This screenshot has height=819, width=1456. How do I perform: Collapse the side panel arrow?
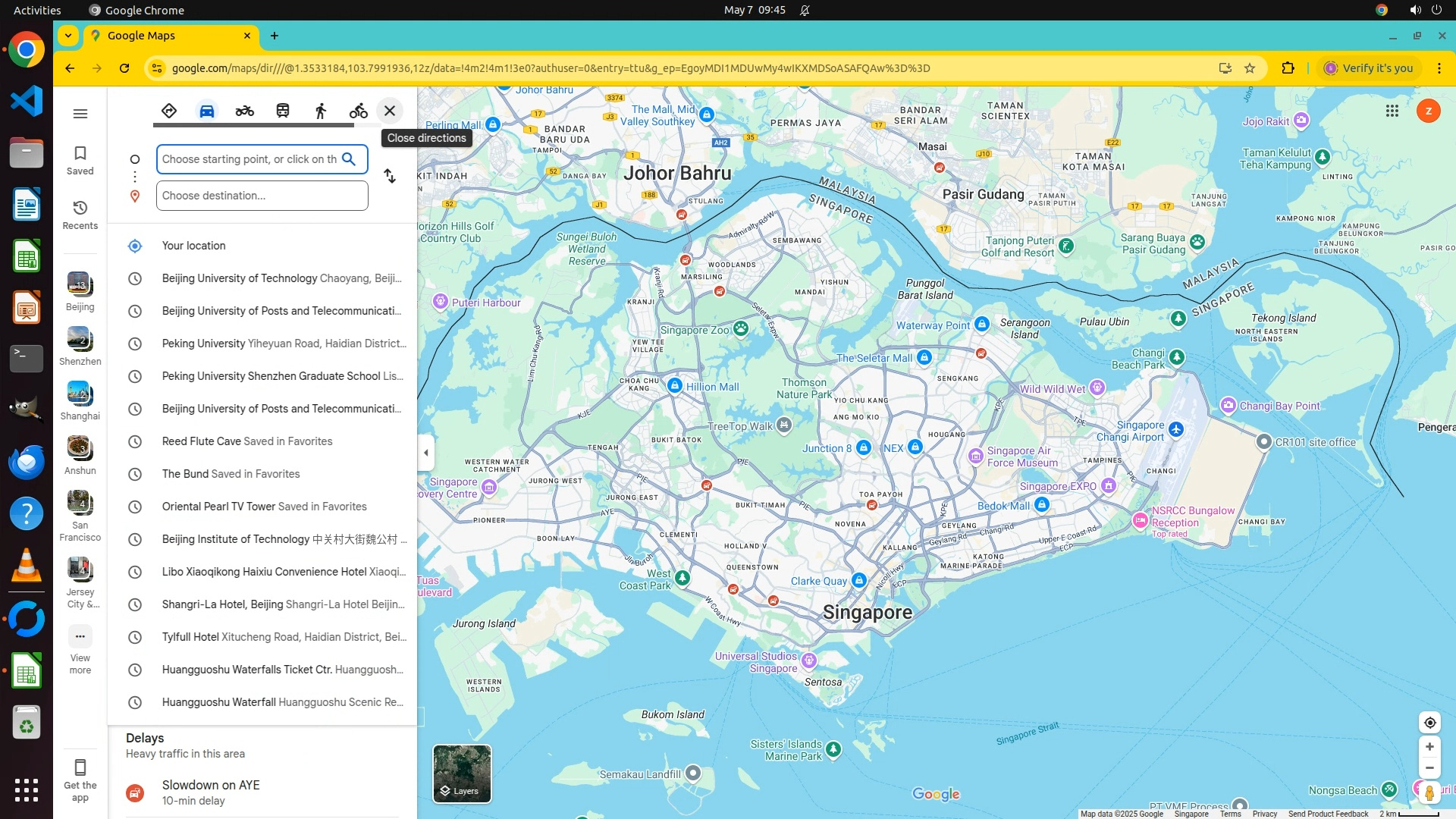[426, 453]
